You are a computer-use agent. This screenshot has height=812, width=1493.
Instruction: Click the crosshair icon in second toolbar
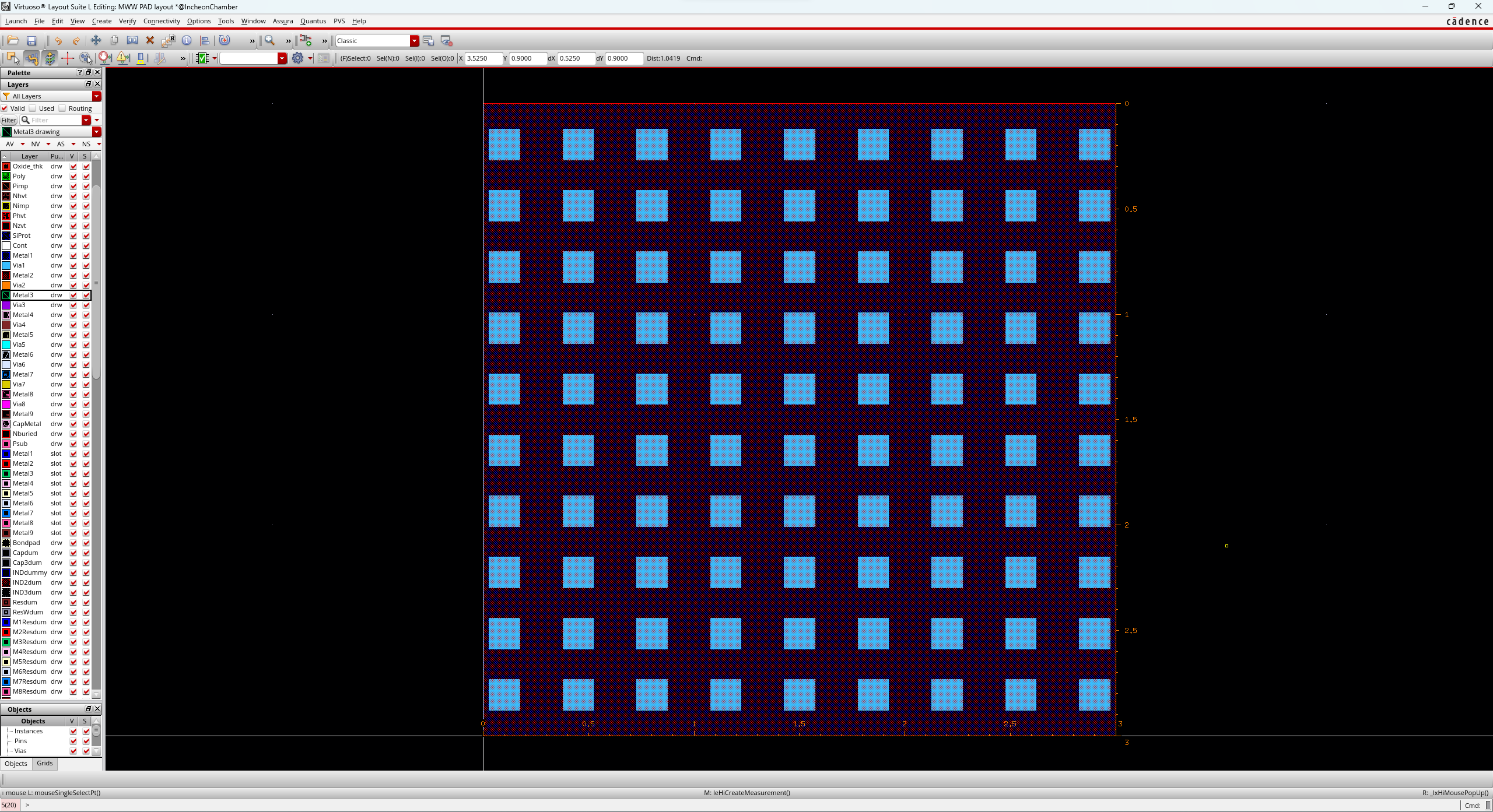(x=67, y=58)
